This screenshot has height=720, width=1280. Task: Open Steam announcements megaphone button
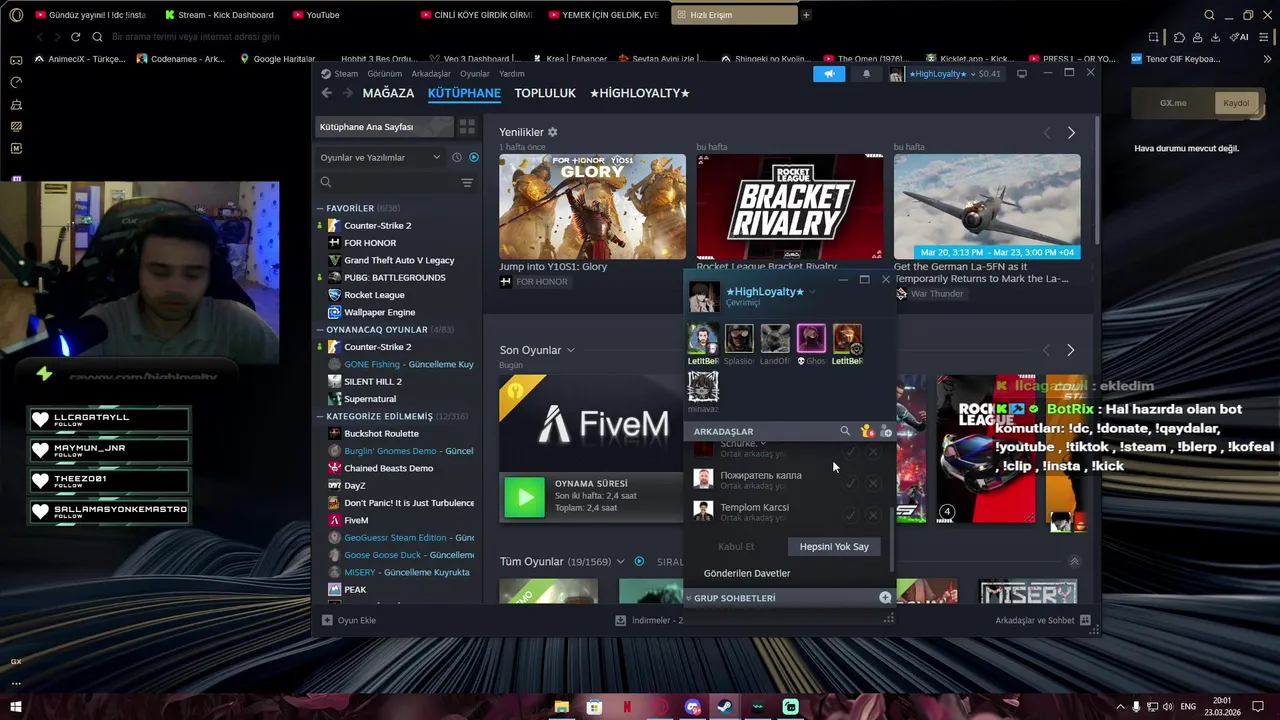829,74
